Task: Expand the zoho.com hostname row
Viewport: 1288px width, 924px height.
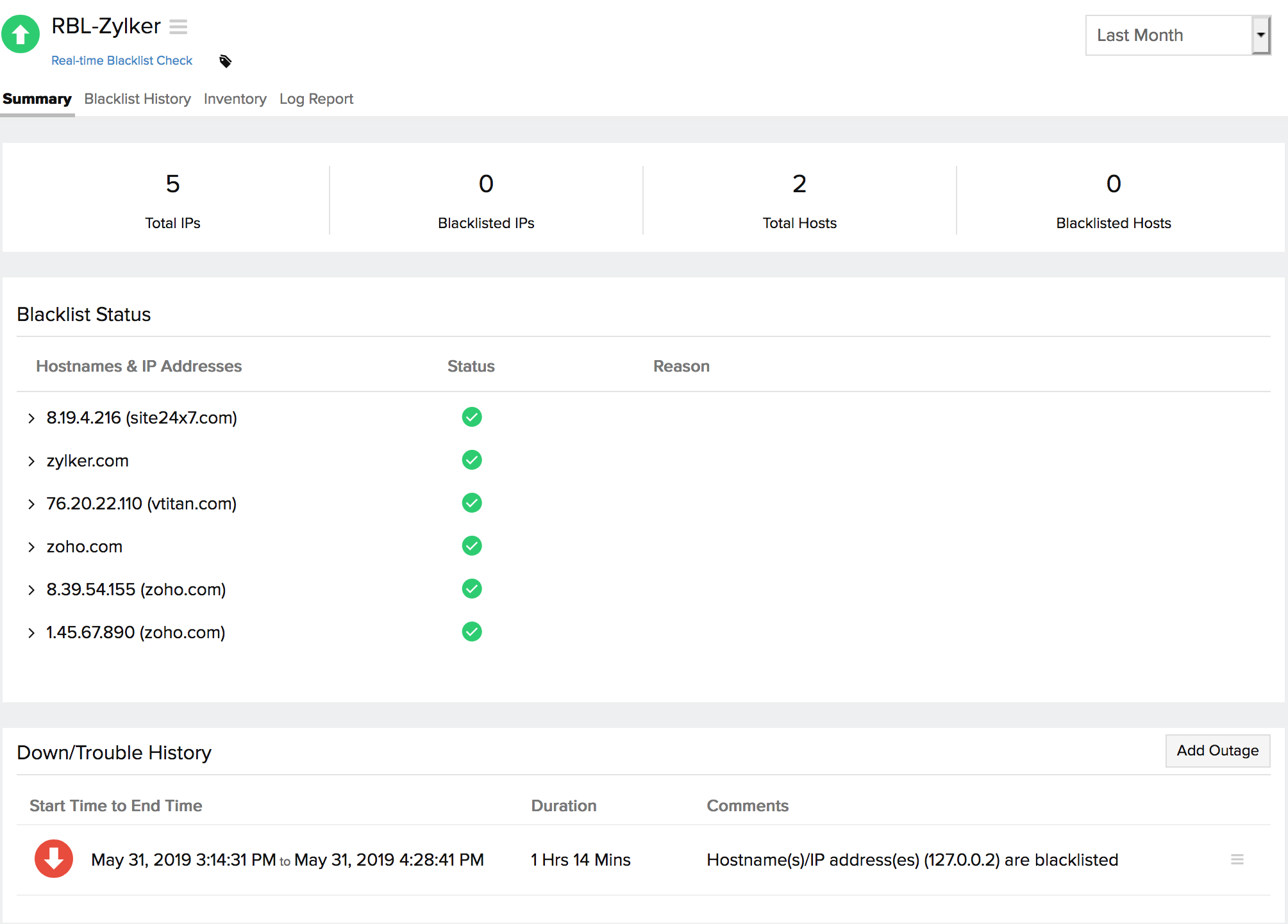Action: tap(31, 547)
